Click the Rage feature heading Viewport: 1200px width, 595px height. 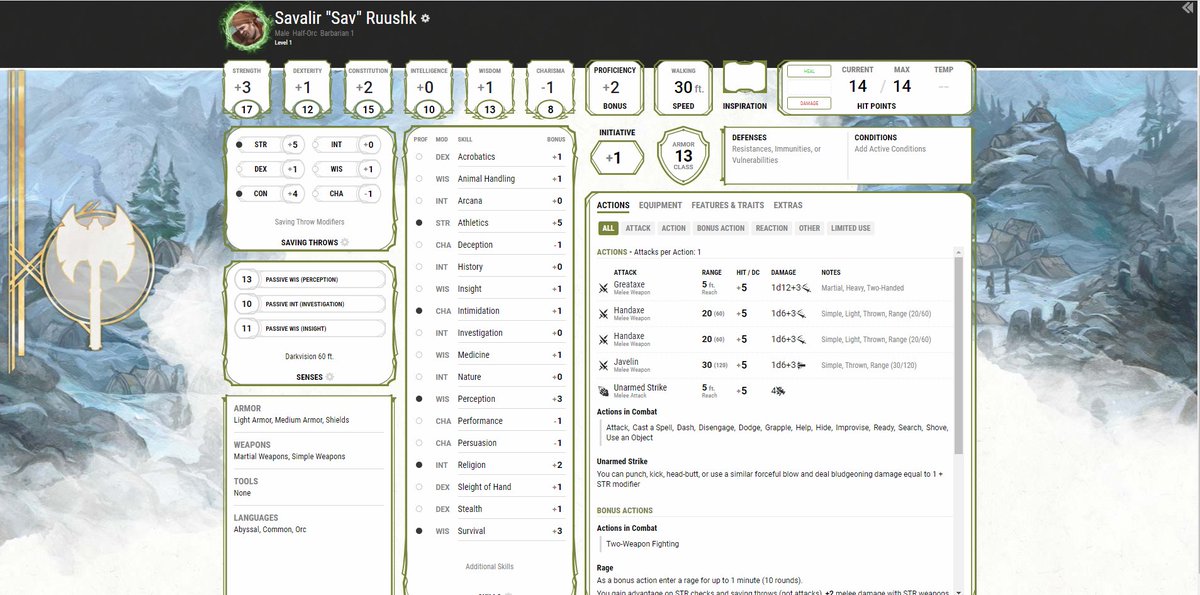click(607, 567)
